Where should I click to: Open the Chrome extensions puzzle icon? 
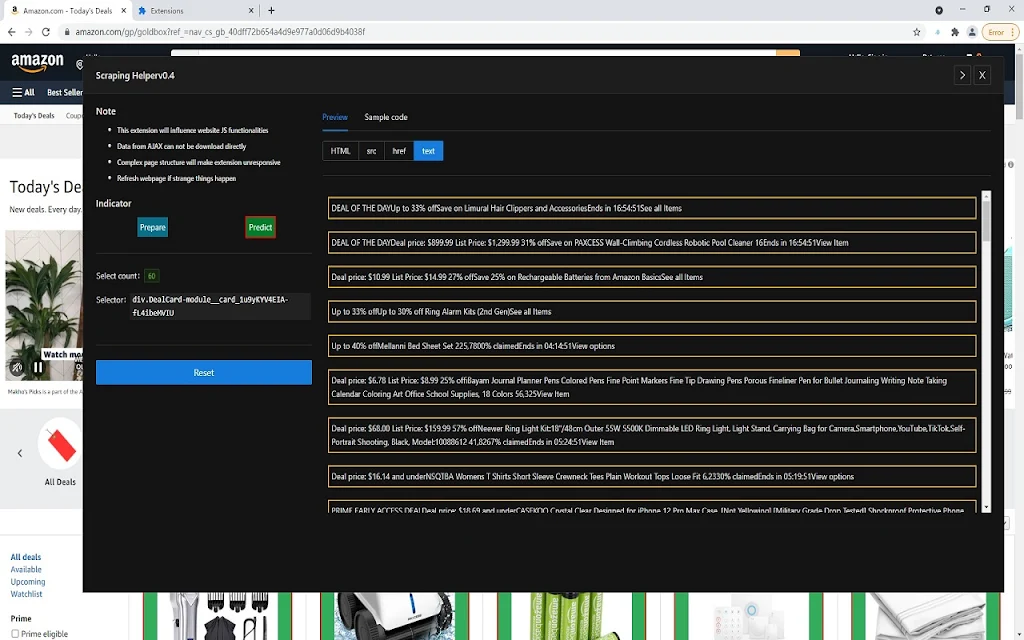pyautogui.click(x=955, y=32)
